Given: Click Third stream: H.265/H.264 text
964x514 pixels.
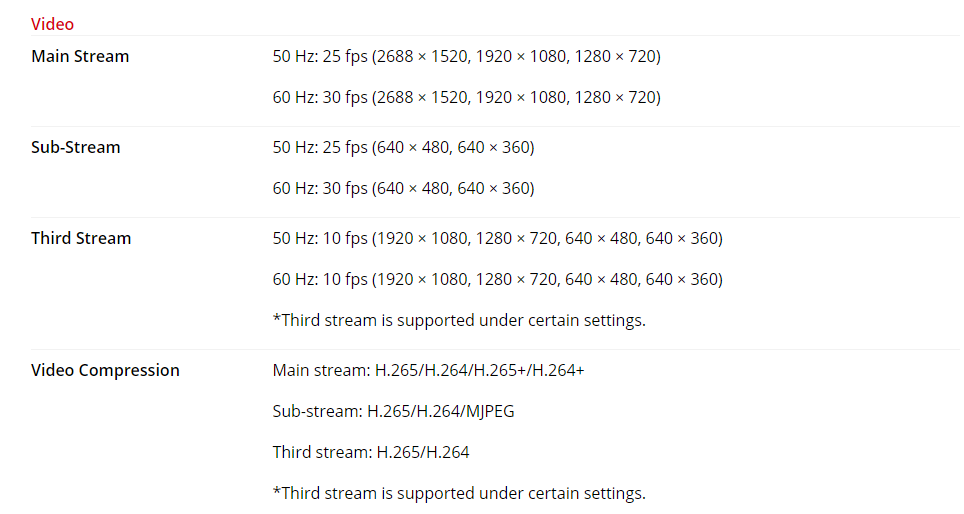Looking at the screenshot, I should 371,453.
